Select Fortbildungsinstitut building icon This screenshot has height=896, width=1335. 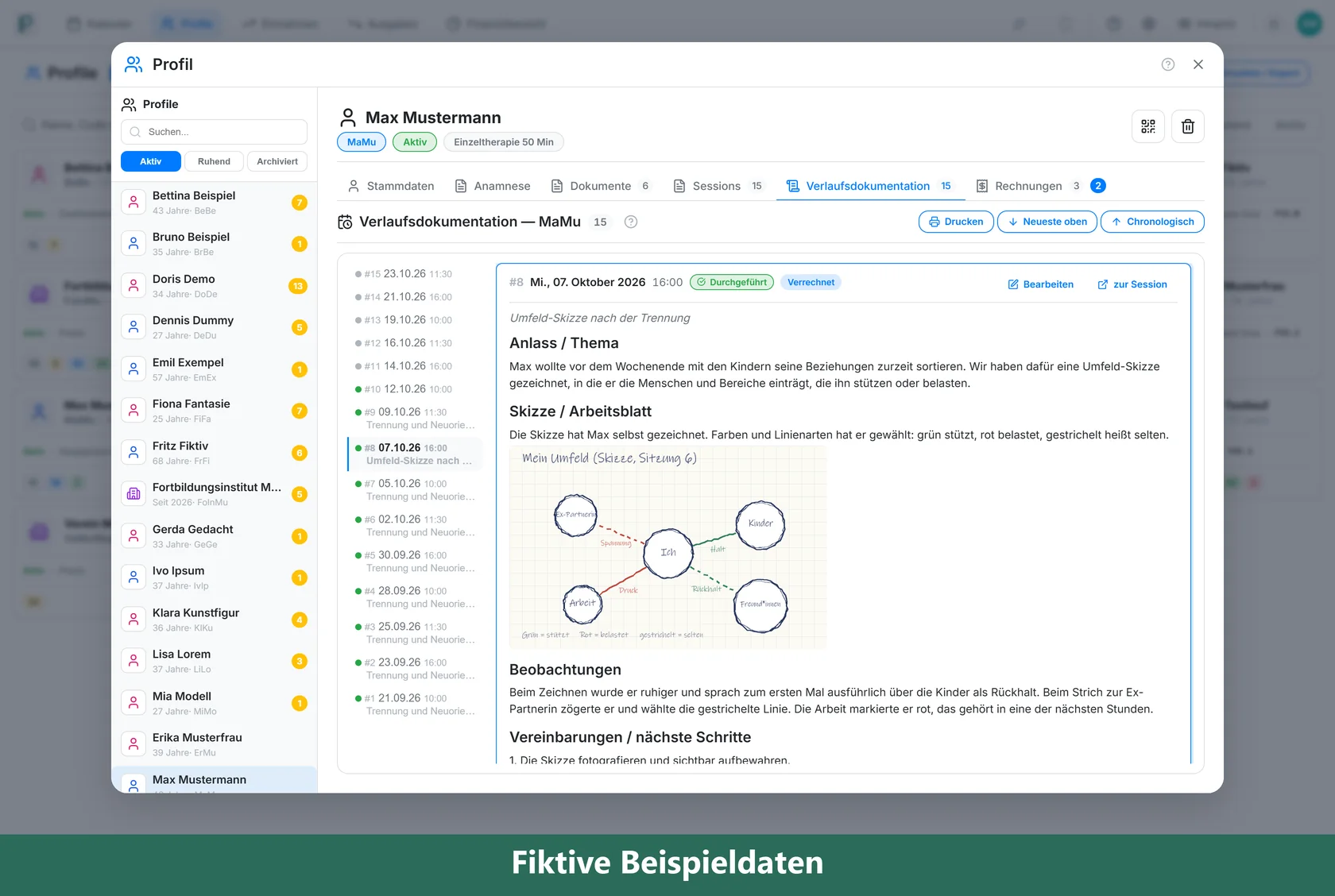click(x=133, y=494)
